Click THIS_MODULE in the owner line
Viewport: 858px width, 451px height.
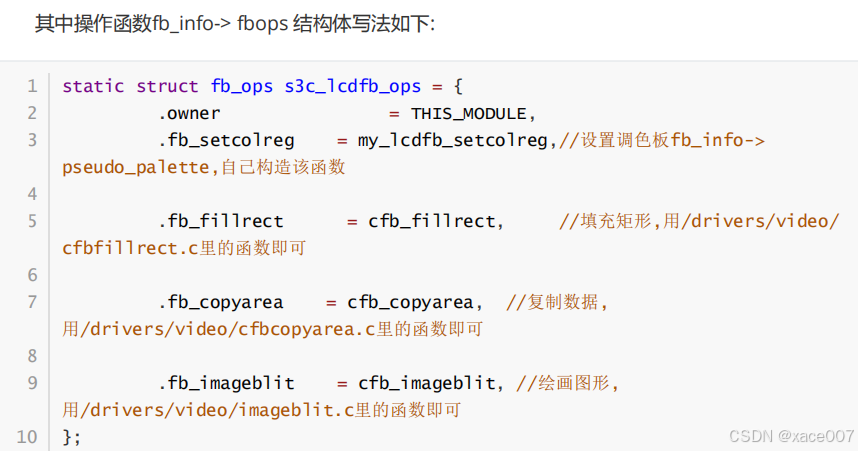[468, 114]
